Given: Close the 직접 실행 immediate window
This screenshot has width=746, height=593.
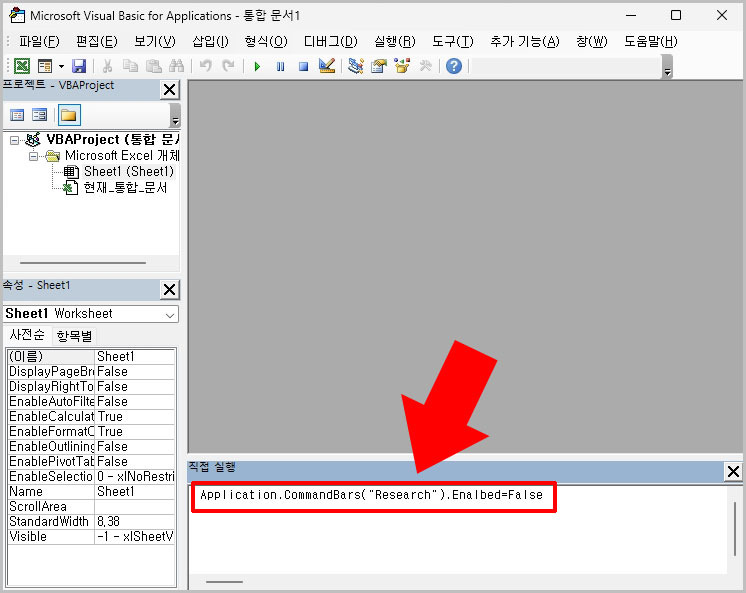Looking at the screenshot, I should pos(733,472).
